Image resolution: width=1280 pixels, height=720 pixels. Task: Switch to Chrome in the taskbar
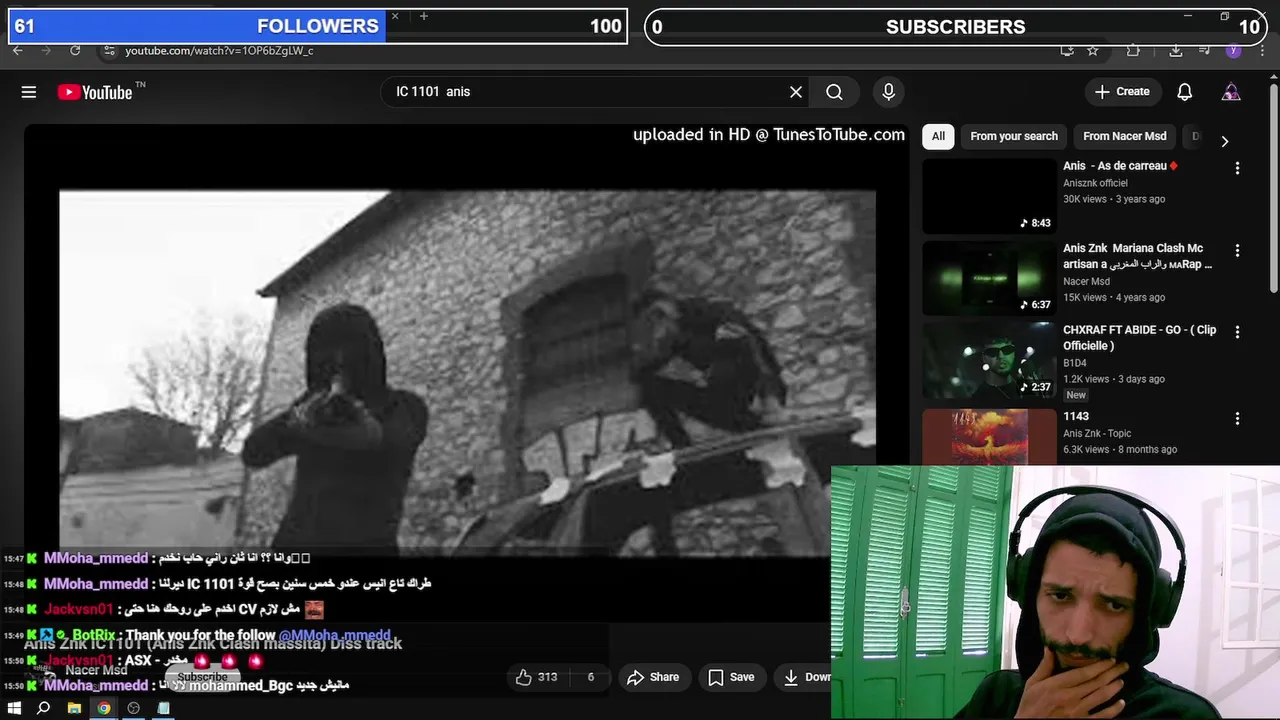click(103, 708)
